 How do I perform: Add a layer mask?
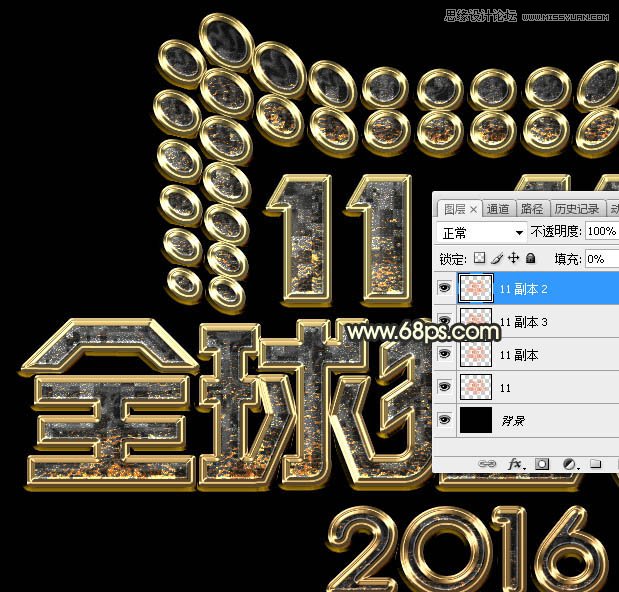[x=542, y=464]
